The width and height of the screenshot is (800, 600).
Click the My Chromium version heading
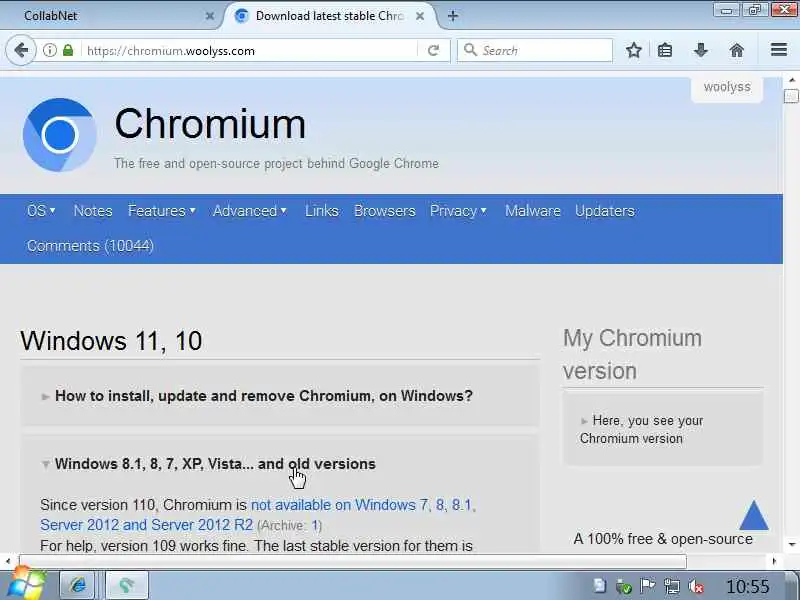click(633, 355)
